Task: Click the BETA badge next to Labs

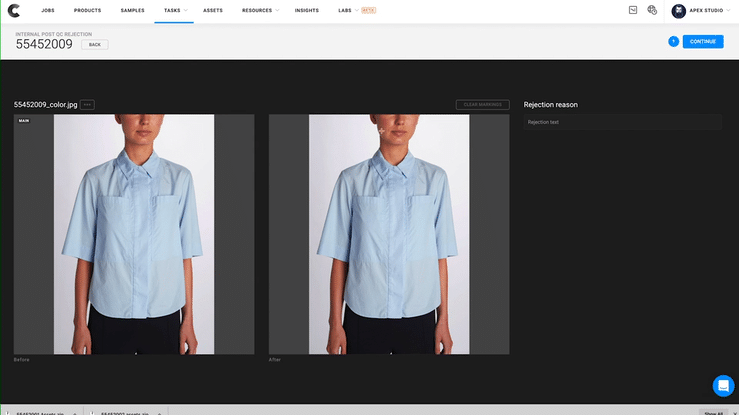Action: (x=369, y=10)
